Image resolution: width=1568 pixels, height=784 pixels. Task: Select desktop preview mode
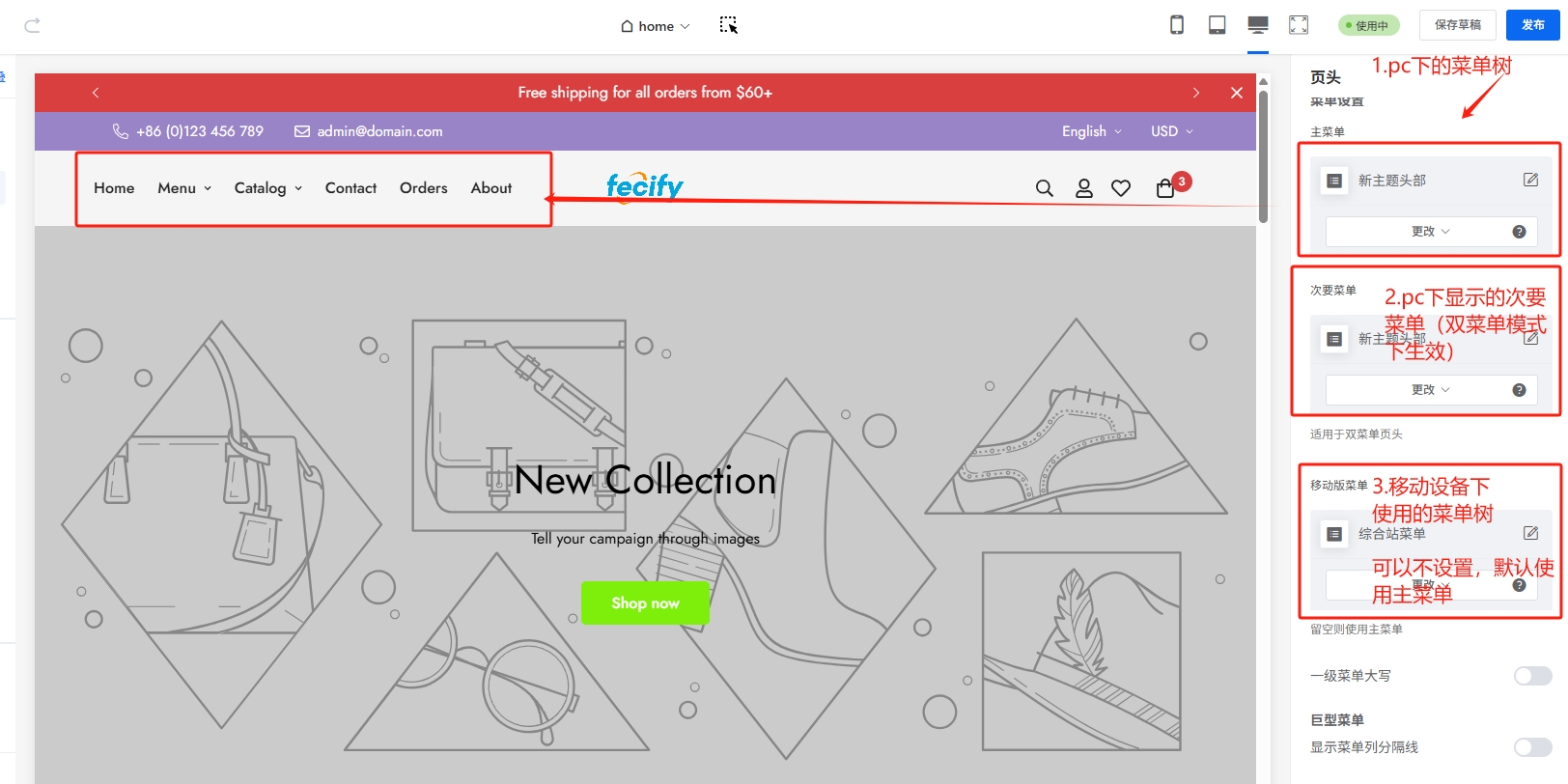point(1258,25)
